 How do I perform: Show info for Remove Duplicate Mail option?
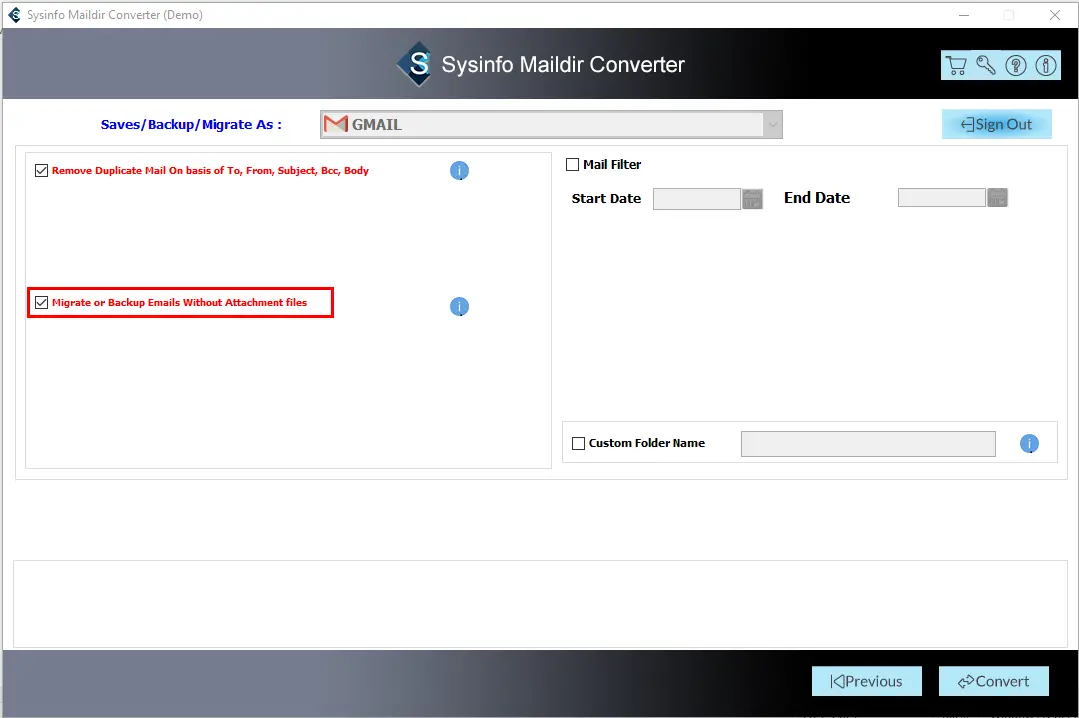pyautogui.click(x=459, y=171)
